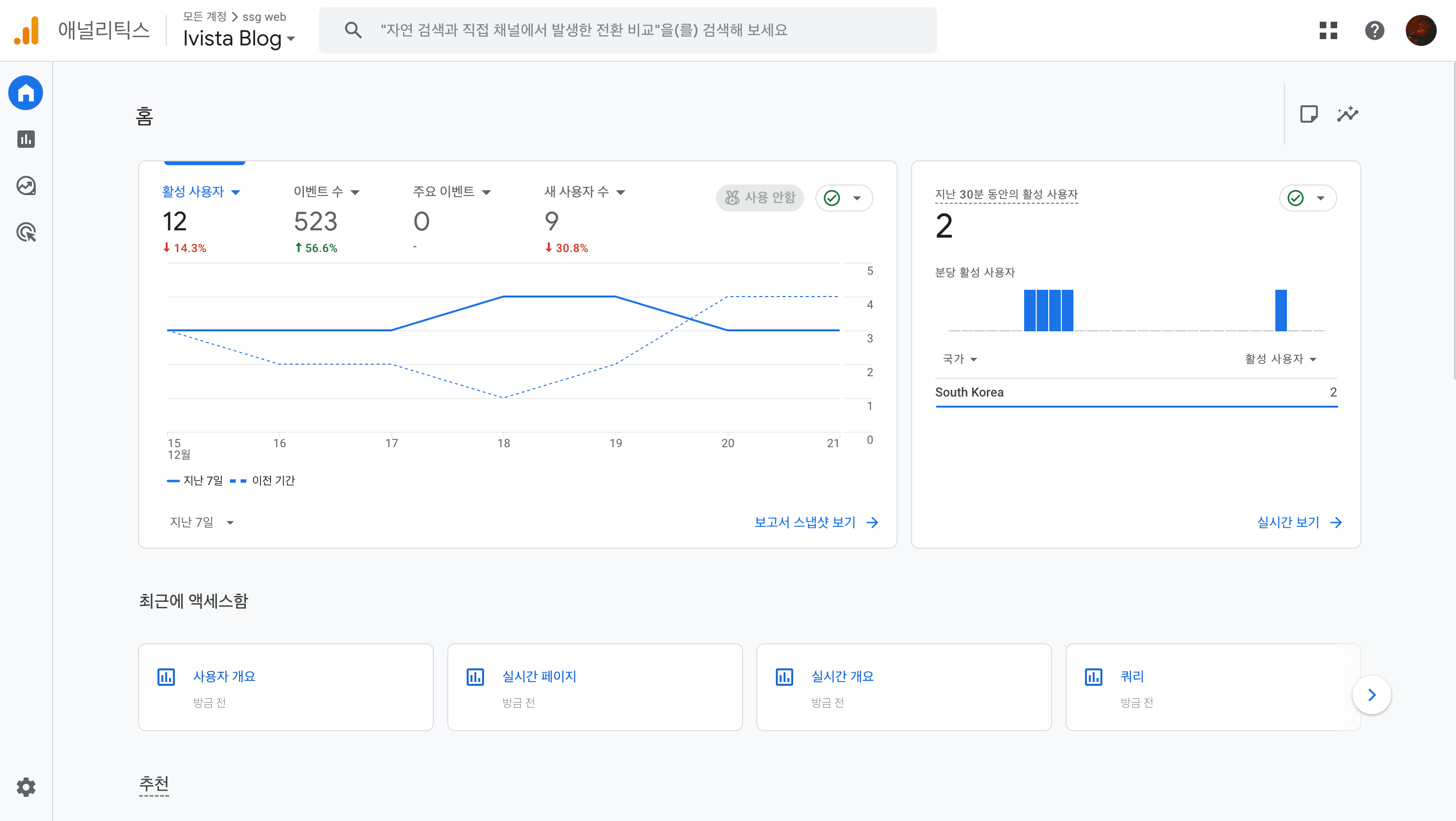Expand the 활성 사용자 metric dropdown
Viewport: 1456px width, 821px height.
tap(202, 192)
